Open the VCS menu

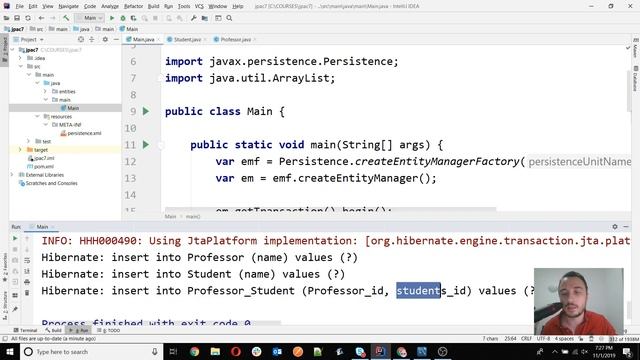click(199, 6)
